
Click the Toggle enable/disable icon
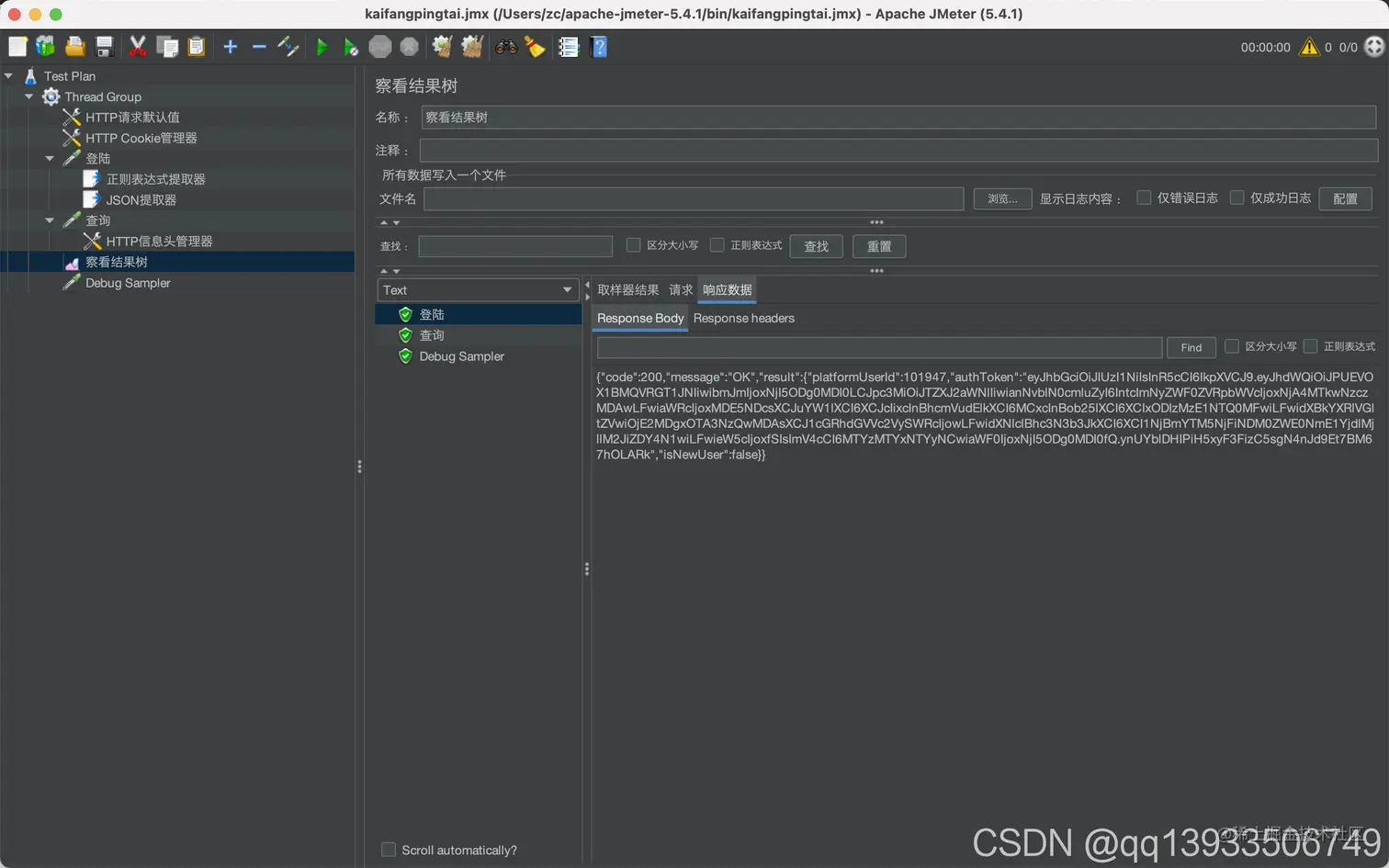tap(288, 47)
